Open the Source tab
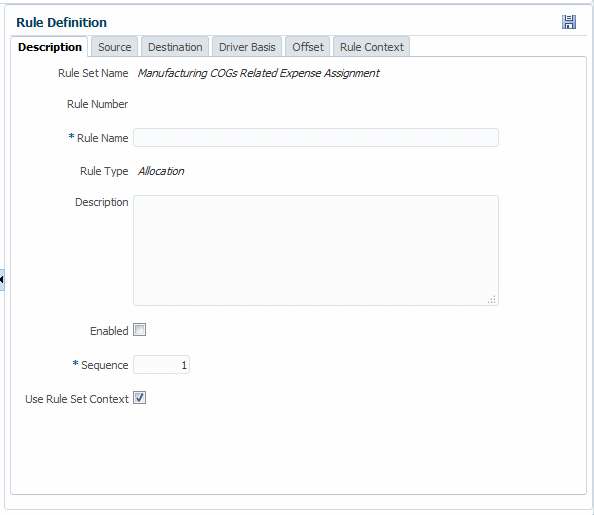 (114, 47)
